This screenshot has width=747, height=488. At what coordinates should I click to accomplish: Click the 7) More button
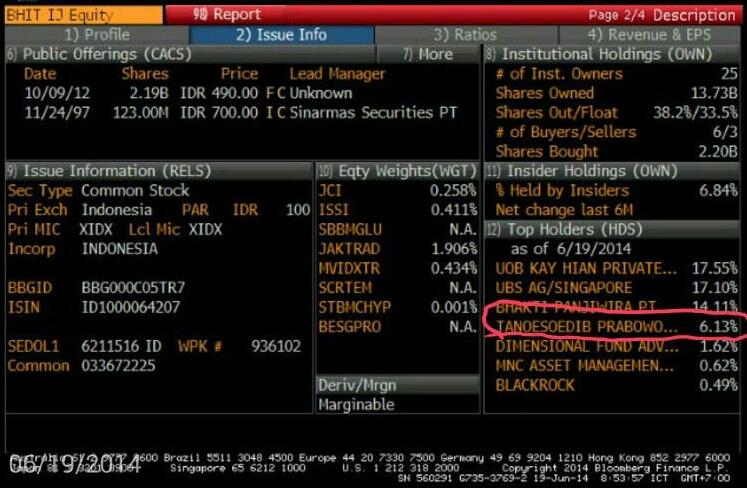[x=428, y=54]
